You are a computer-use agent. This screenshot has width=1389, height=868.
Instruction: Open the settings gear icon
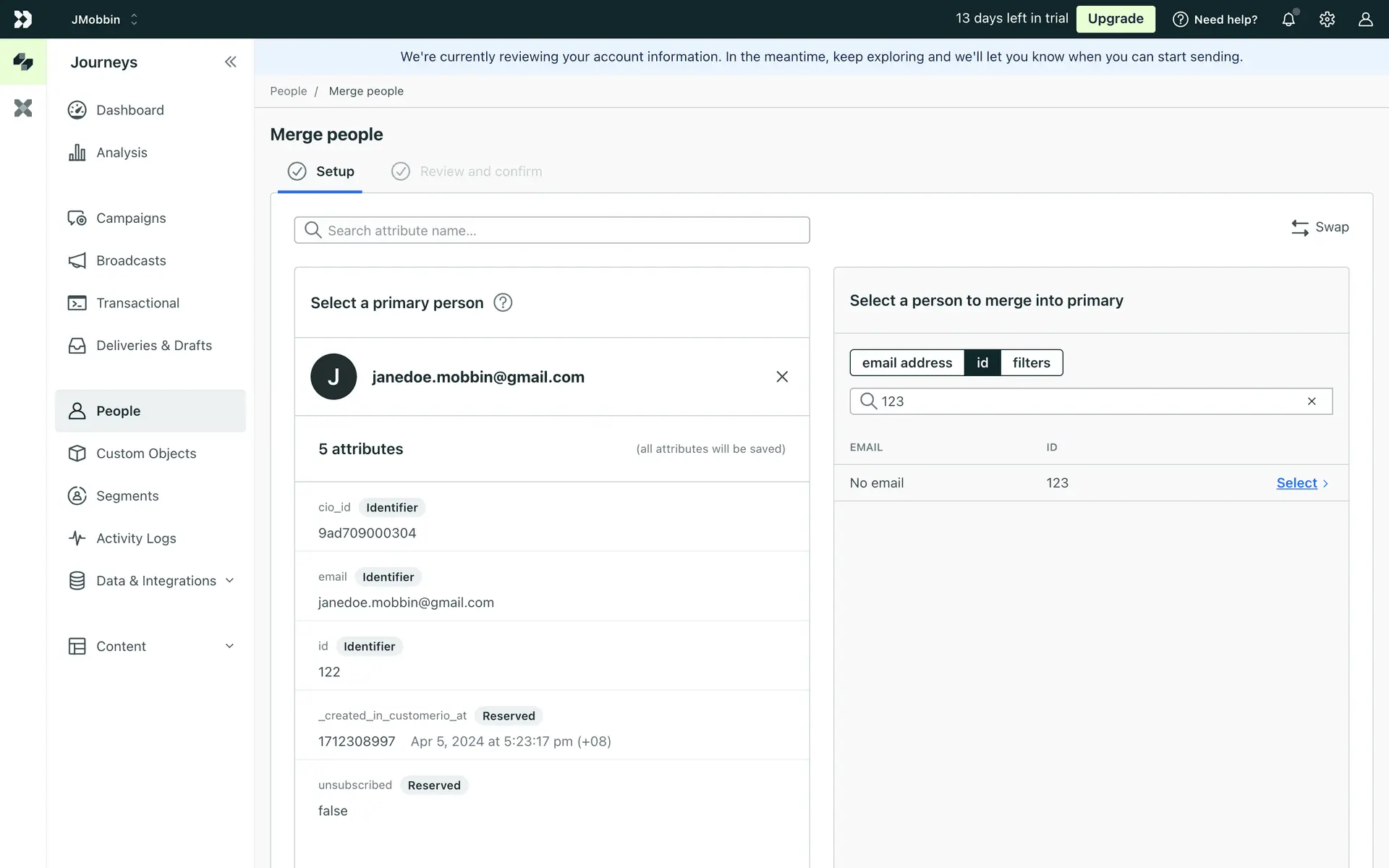(1327, 20)
